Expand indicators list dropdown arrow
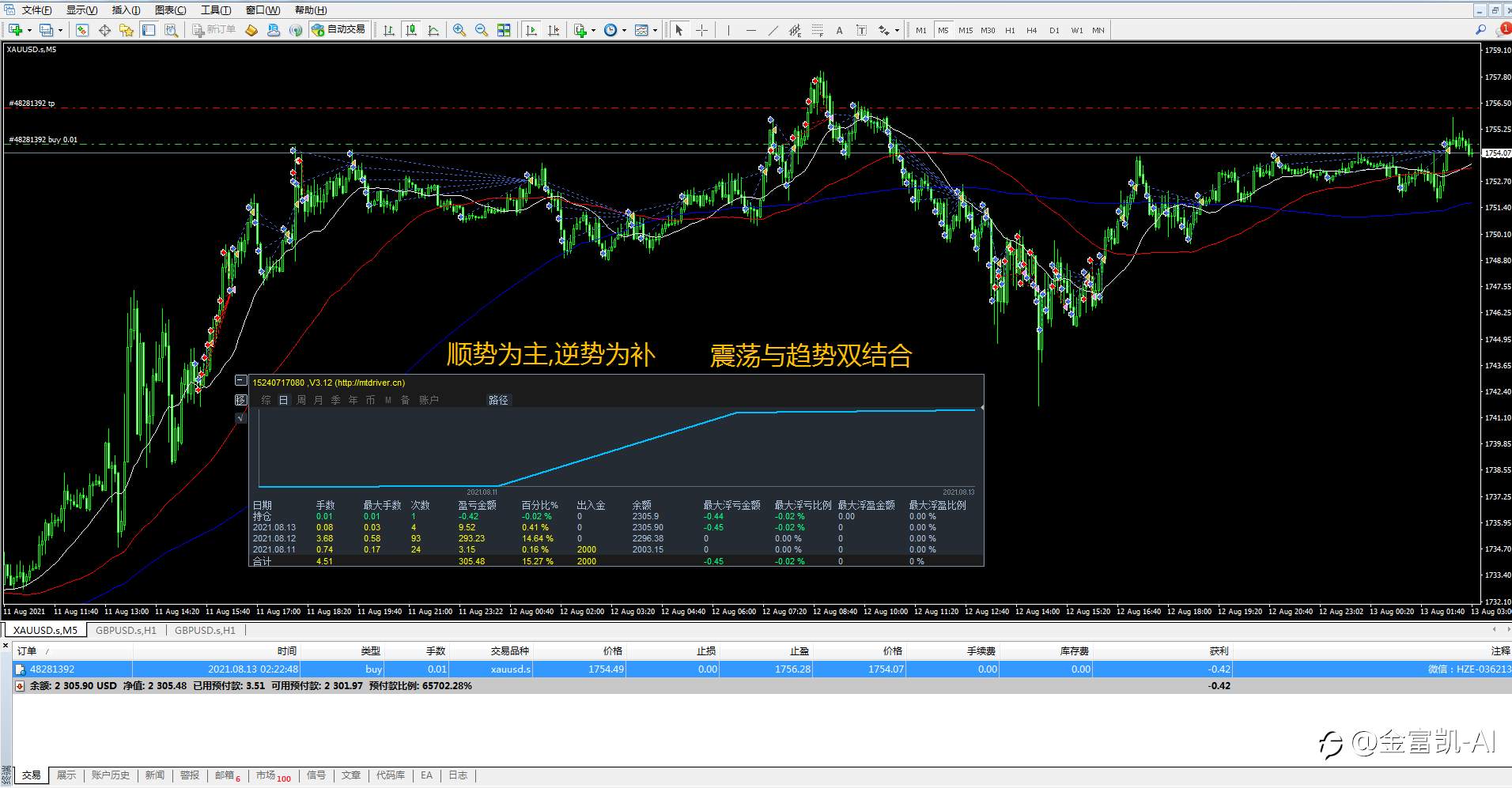Viewport: 1512px width, 788px height. pos(594,30)
